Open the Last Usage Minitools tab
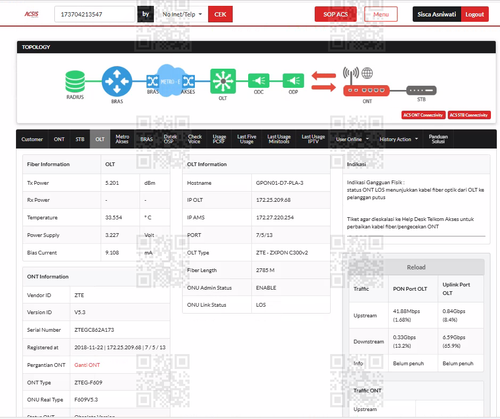Viewport: 500px width, 419px height. [x=279, y=139]
